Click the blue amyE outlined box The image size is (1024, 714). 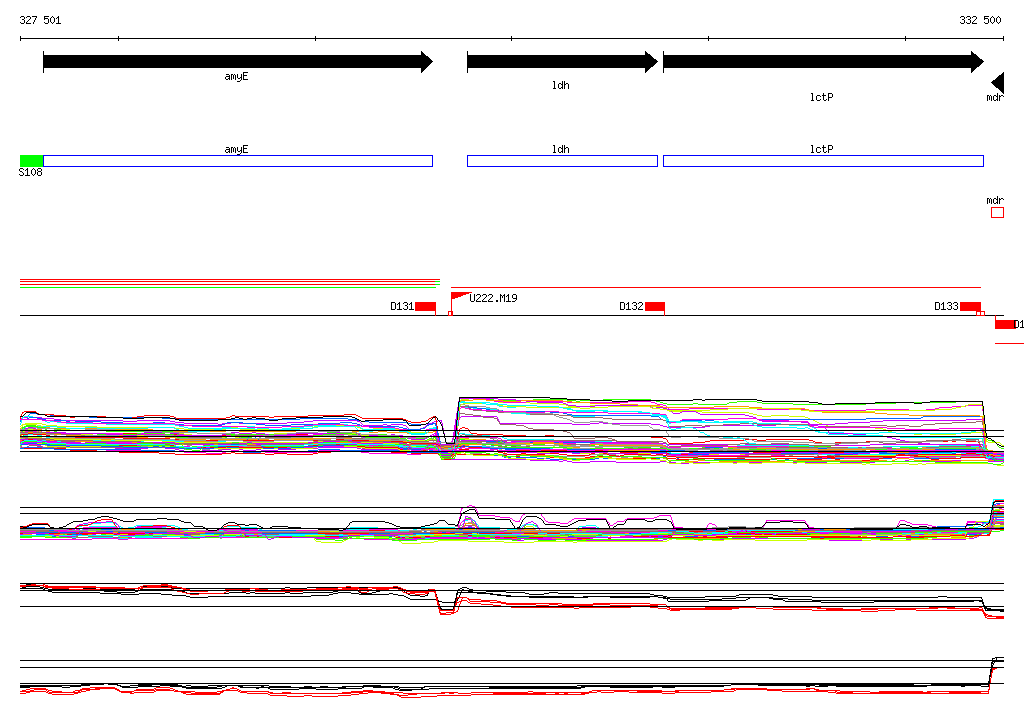pos(238,161)
